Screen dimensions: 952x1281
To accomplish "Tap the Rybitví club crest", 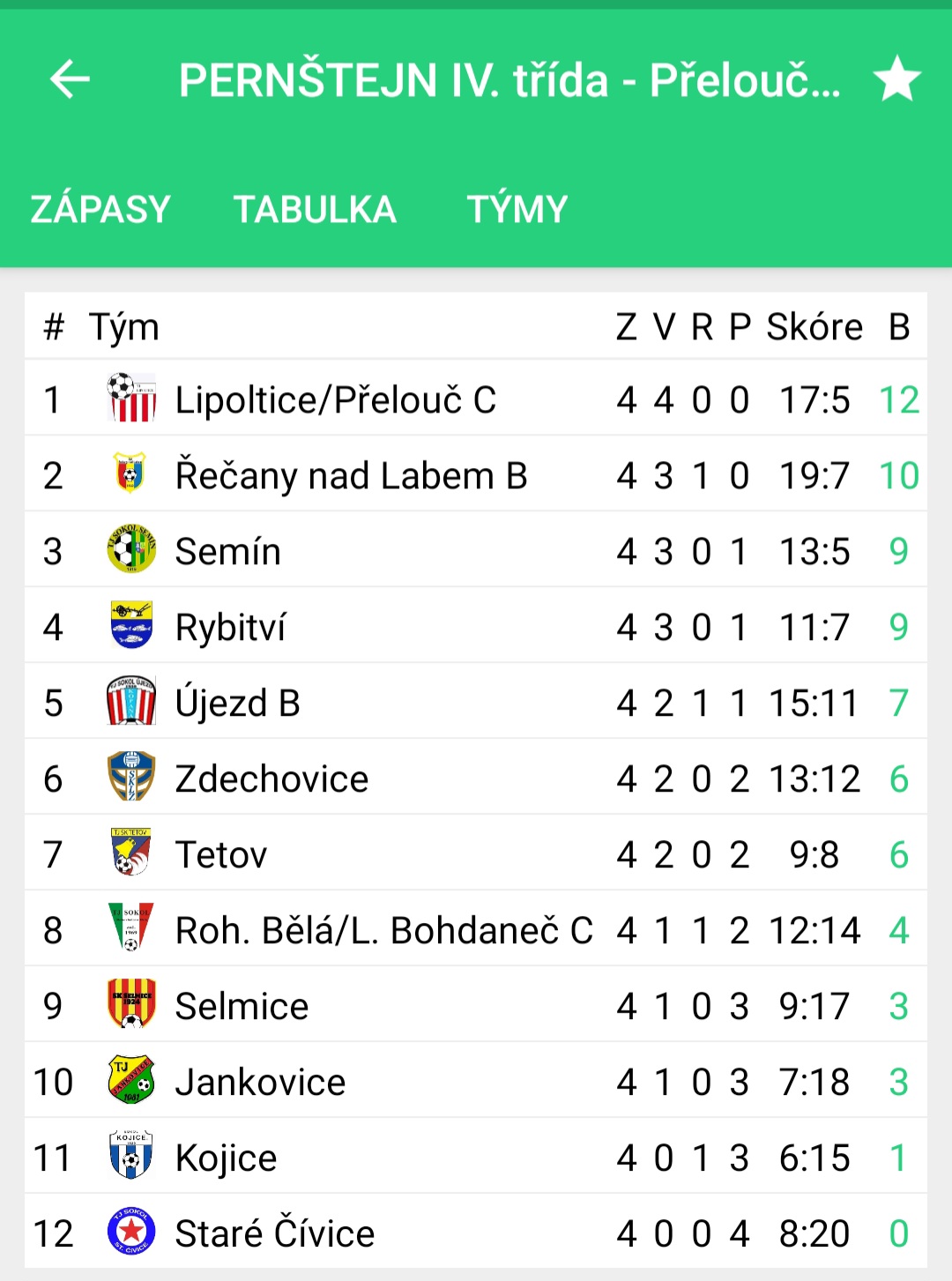I will tap(131, 625).
